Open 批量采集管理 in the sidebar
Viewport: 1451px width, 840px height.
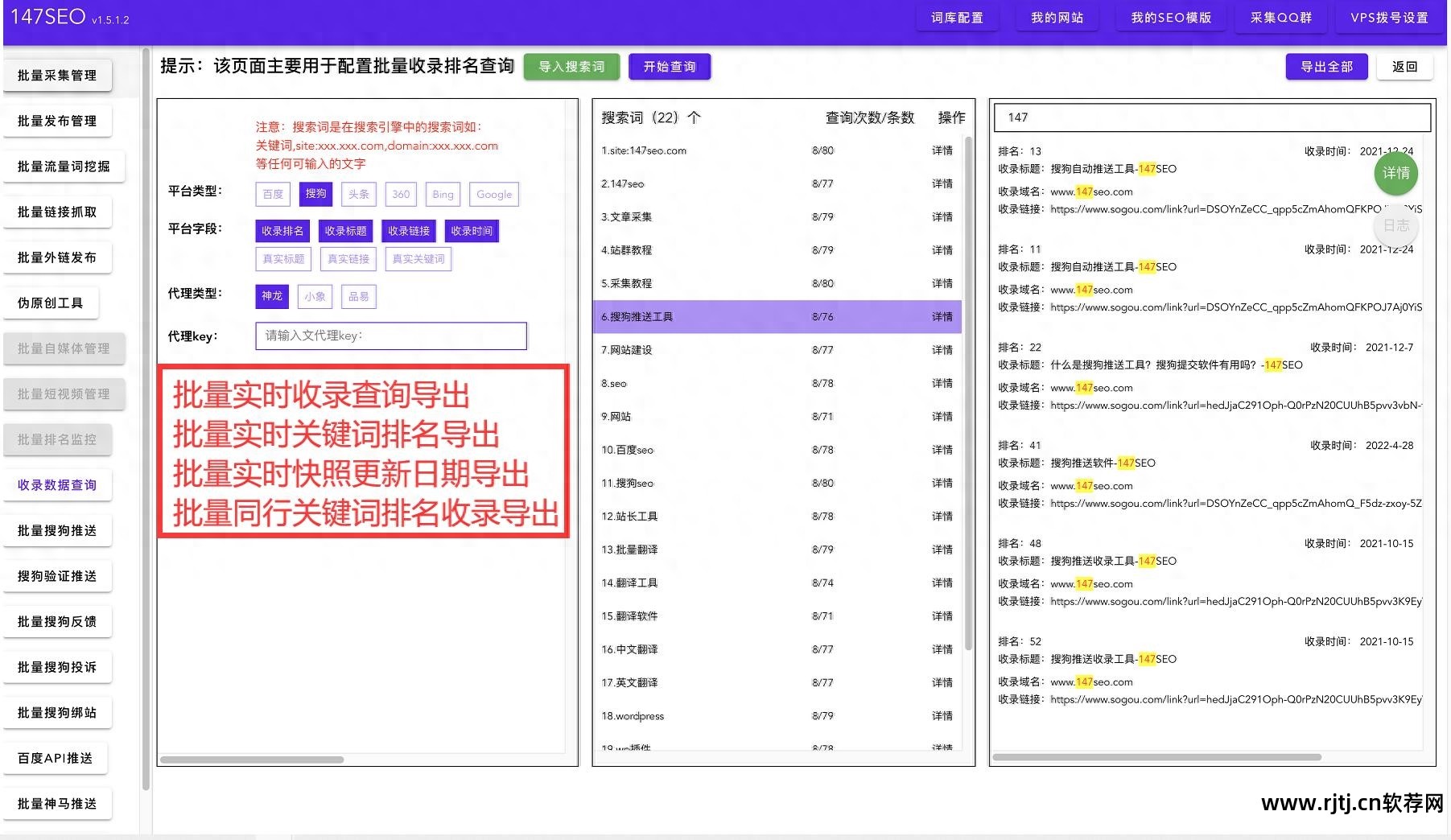57,75
